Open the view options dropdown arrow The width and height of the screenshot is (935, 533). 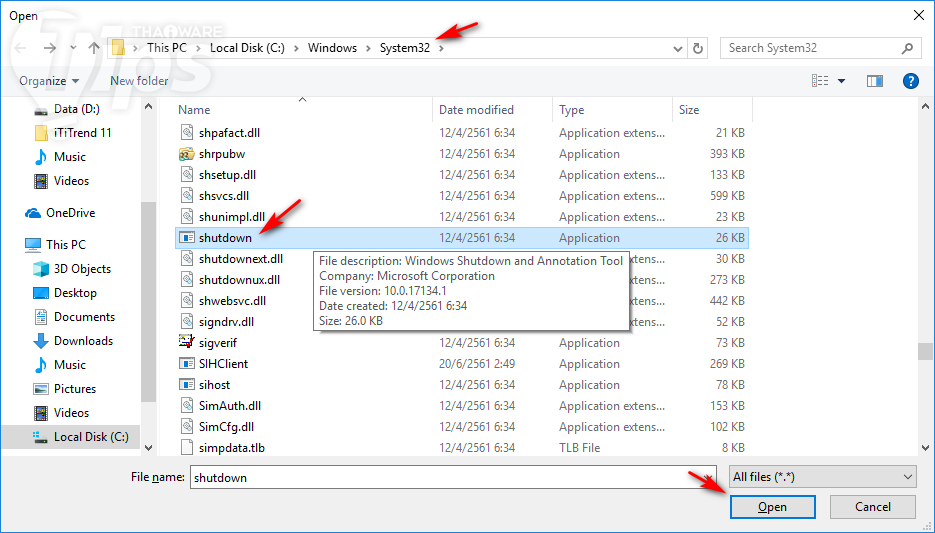coord(841,81)
